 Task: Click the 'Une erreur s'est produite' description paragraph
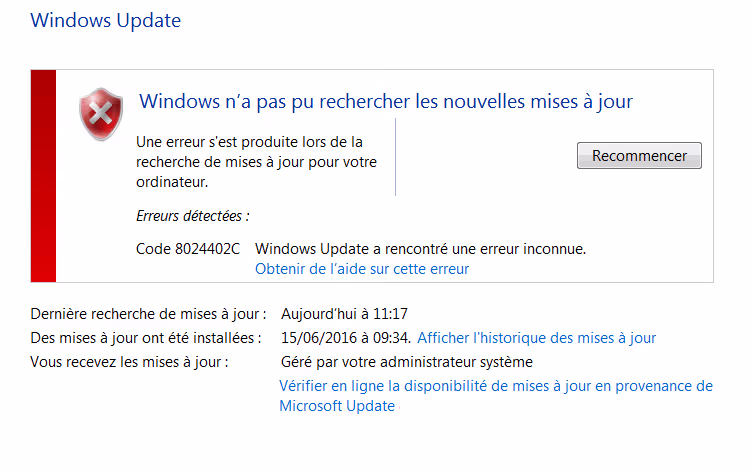click(256, 162)
